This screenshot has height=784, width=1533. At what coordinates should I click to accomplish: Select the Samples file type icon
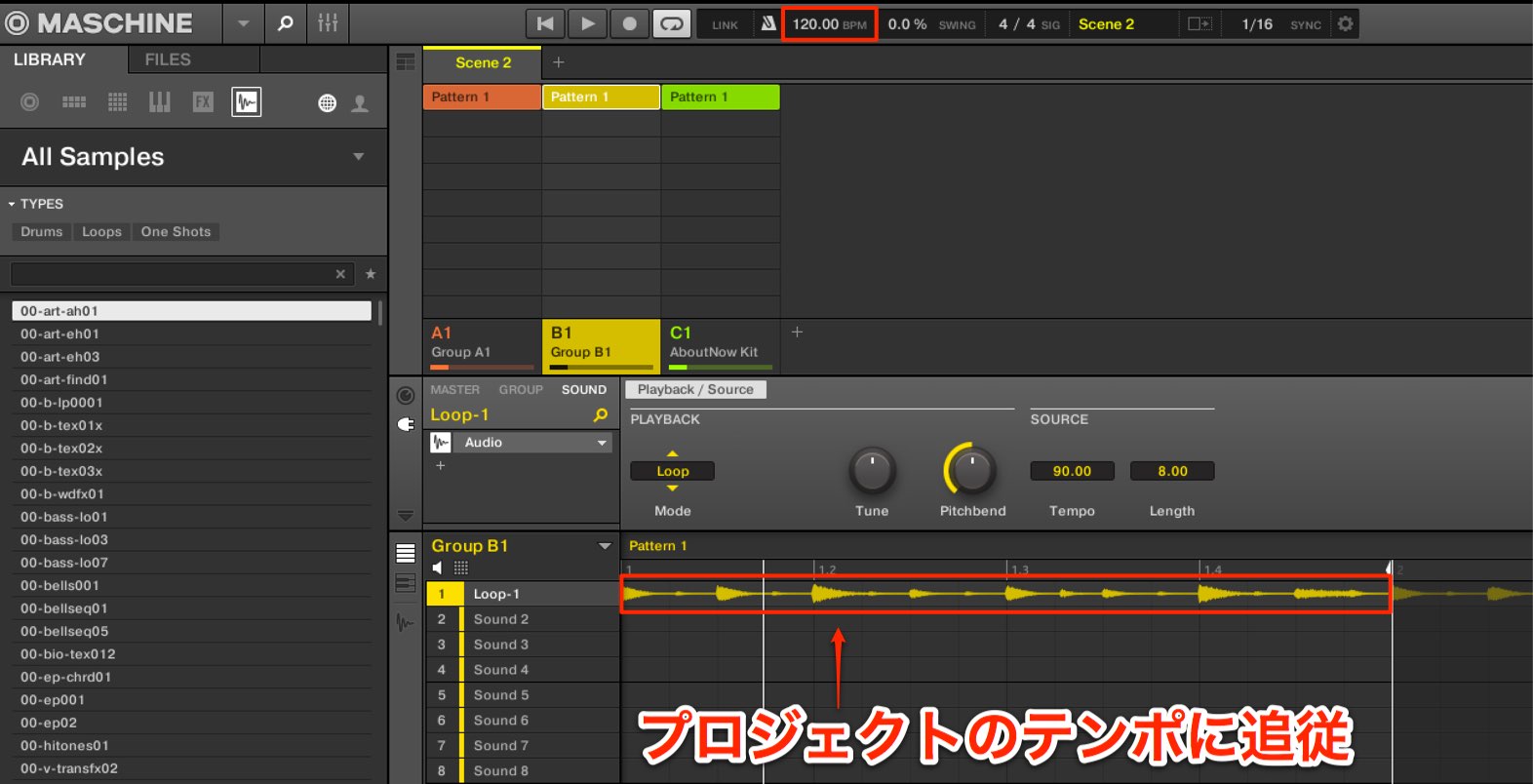(x=246, y=101)
